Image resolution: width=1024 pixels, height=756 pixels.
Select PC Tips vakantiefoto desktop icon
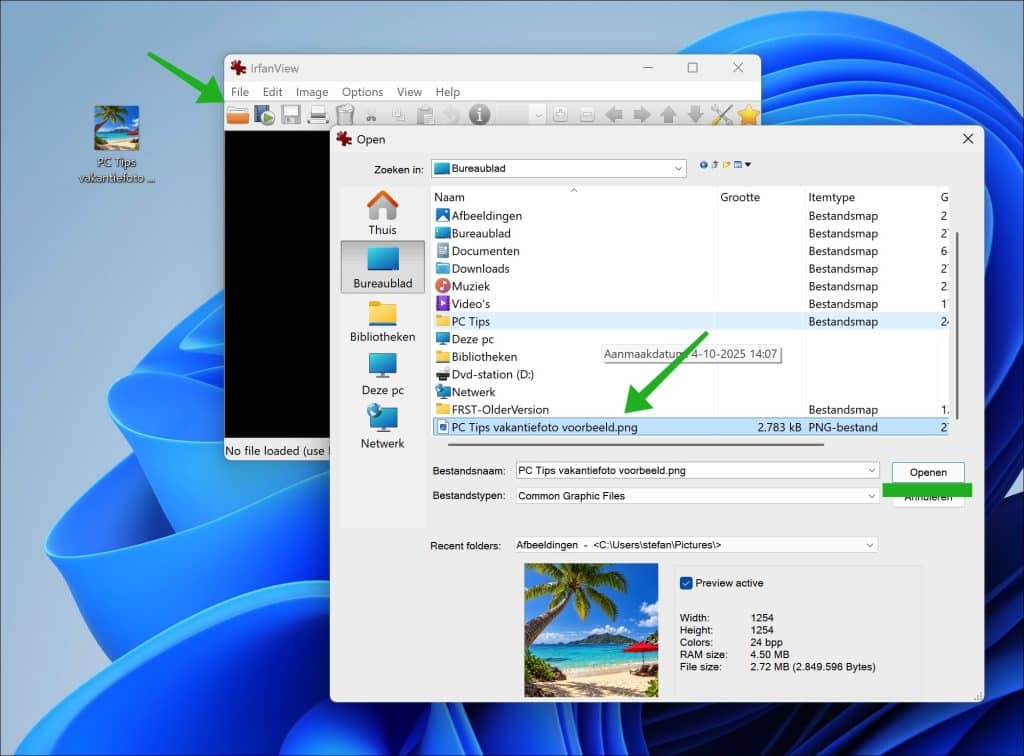tap(116, 145)
